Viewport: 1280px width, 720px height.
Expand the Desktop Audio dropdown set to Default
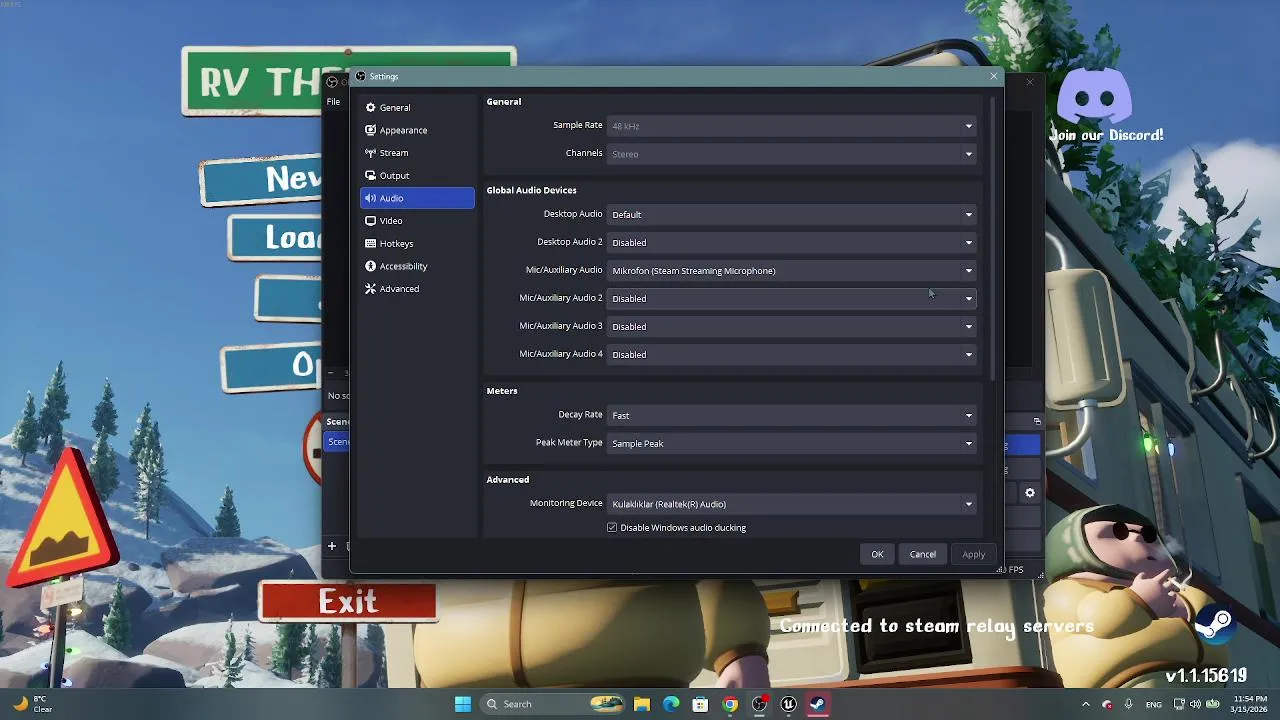(791, 214)
